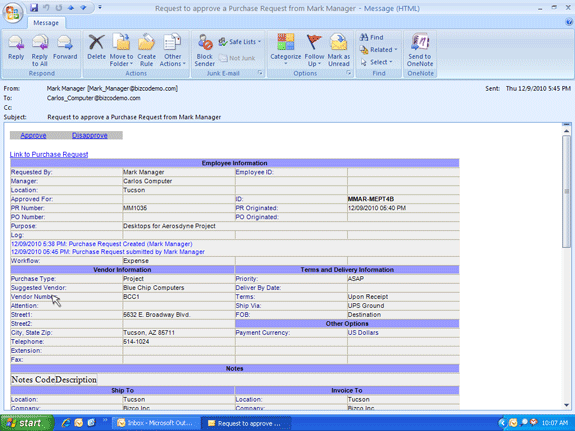
Task: Open the Follow Up flag menu
Action: pyautogui.click(x=314, y=50)
